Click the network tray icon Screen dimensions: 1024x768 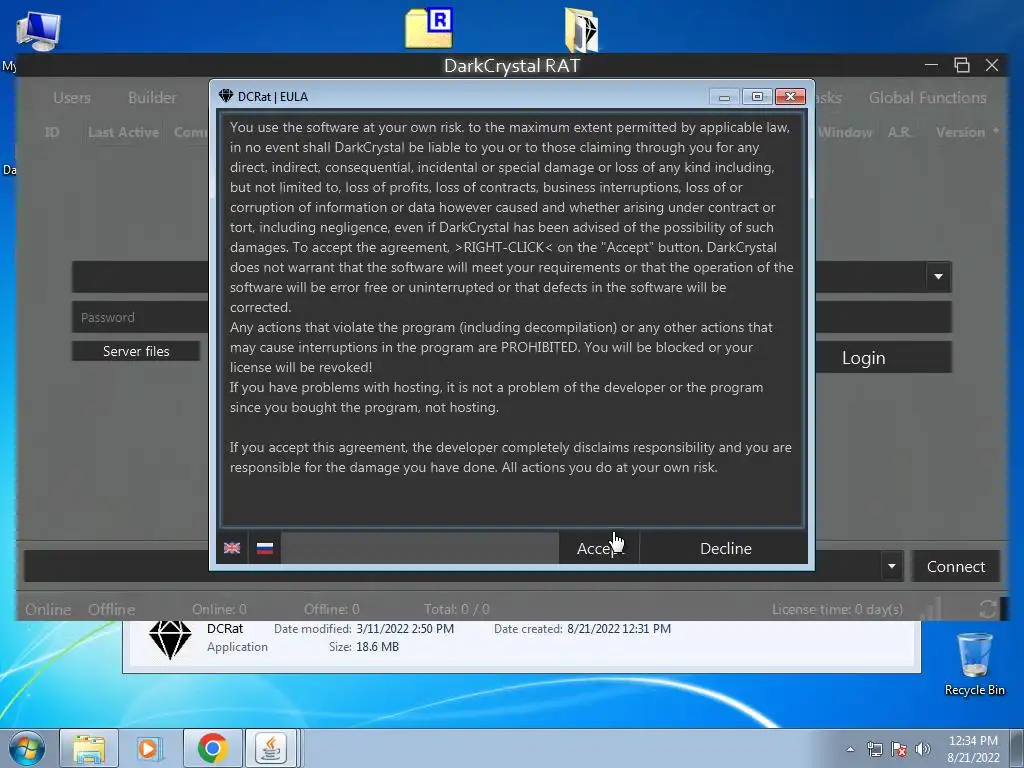pos(874,749)
